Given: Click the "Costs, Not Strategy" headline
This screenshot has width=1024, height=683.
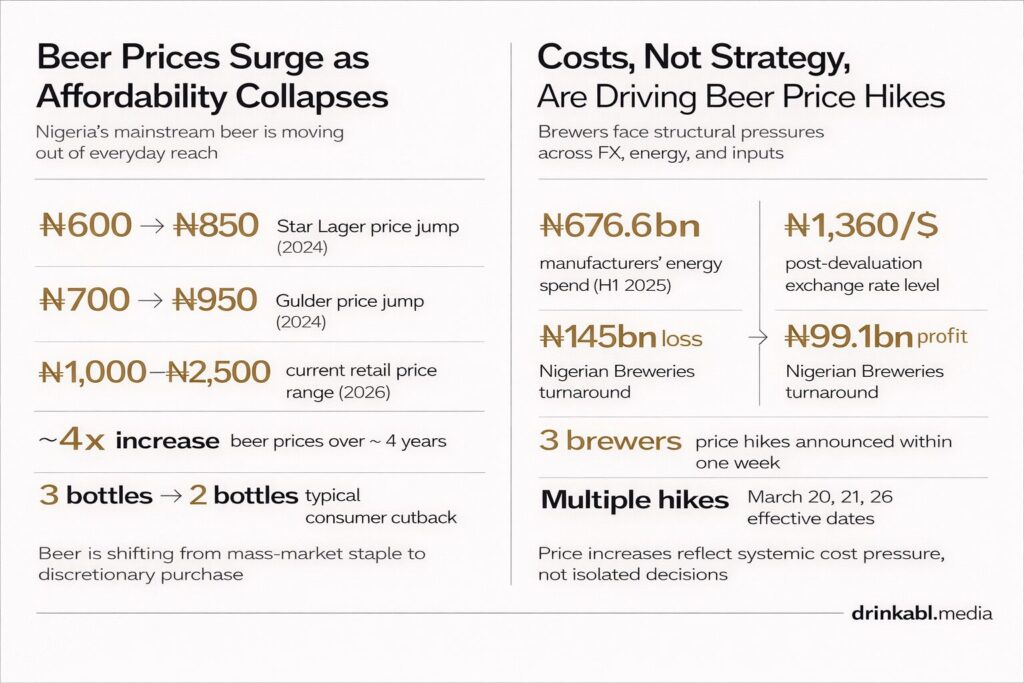Looking at the screenshot, I should (x=692, y=57).
